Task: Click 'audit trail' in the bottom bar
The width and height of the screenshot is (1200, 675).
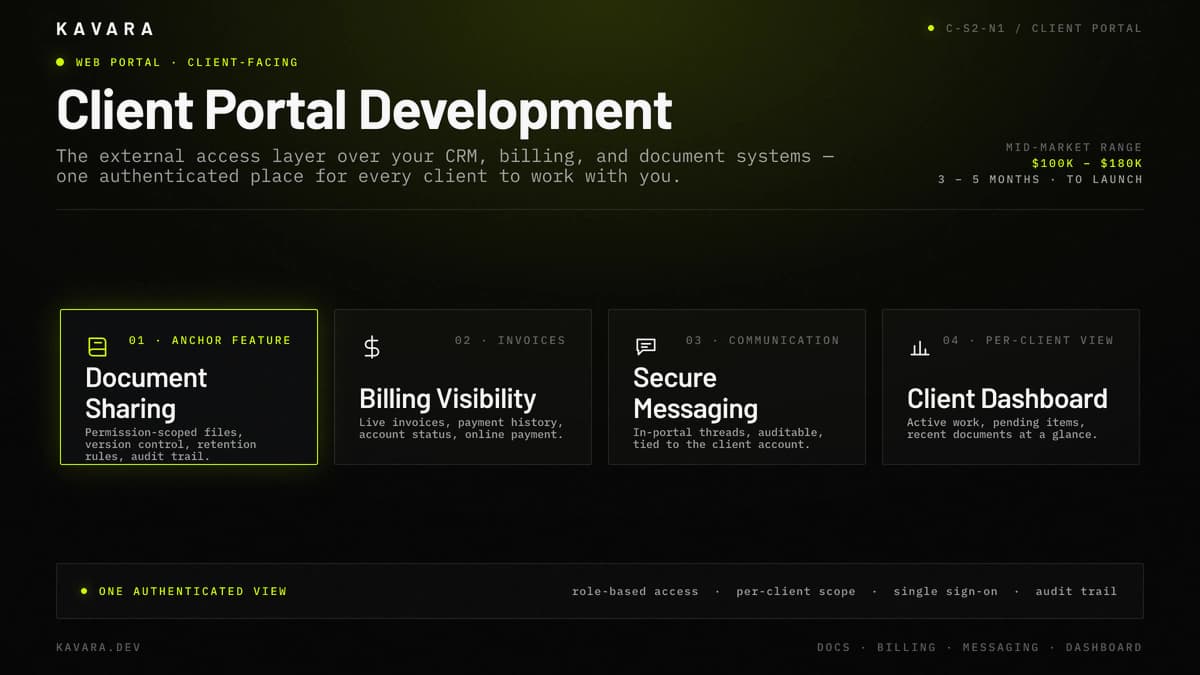Action: coord(1076,591)
